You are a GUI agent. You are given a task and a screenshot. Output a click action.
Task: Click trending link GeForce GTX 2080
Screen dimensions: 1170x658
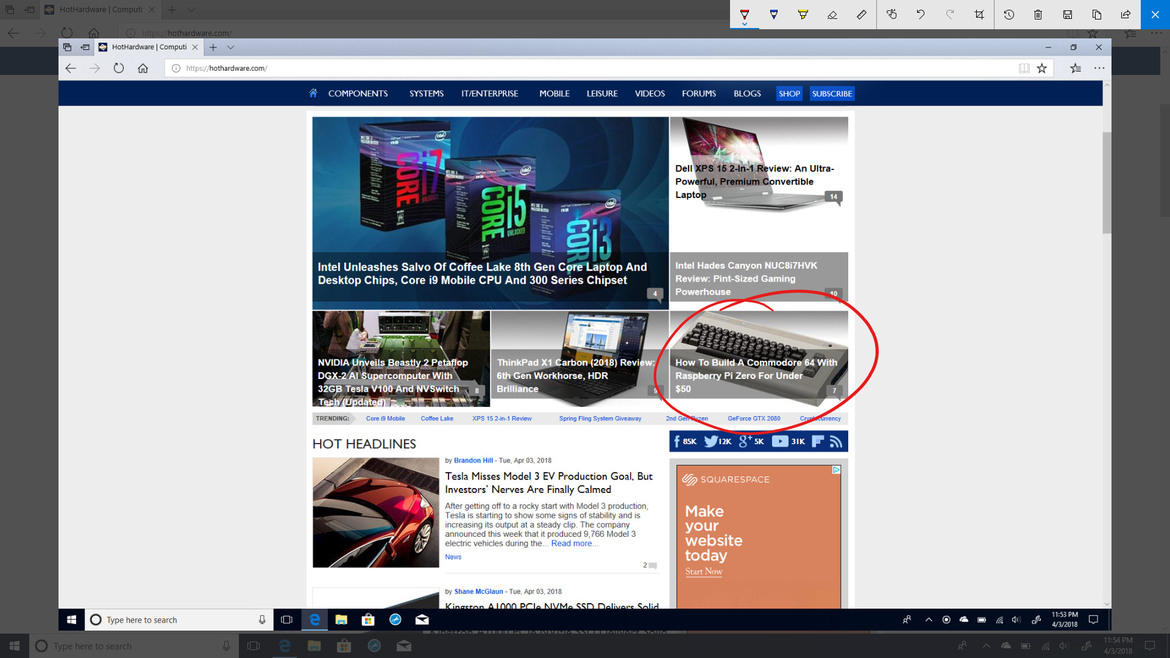[754, 419]
